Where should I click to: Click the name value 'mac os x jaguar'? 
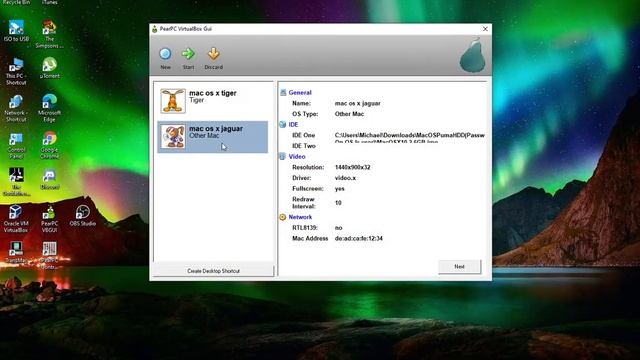(358, 103)
